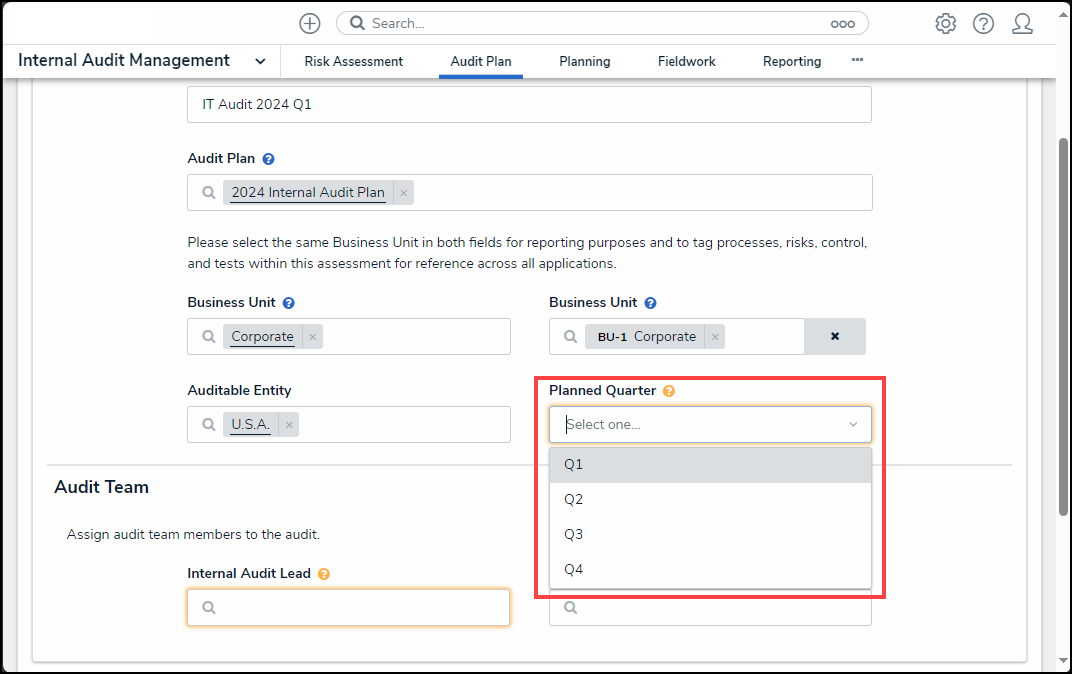Expand the Internal Audit Management dropdown
This screenshot has height=674, width=1072.
coord(260,61)
